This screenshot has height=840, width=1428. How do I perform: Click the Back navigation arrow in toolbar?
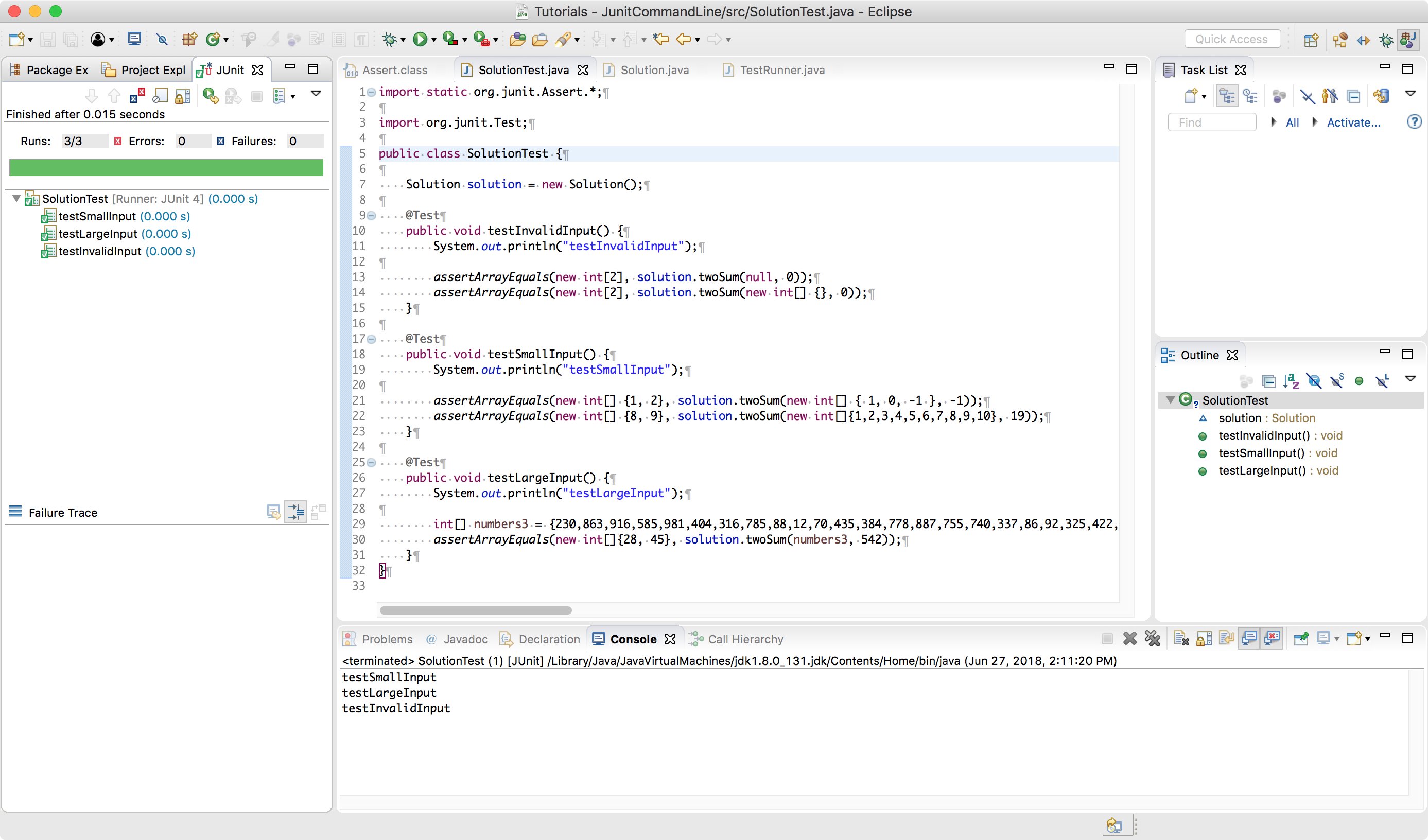[684, 39]
